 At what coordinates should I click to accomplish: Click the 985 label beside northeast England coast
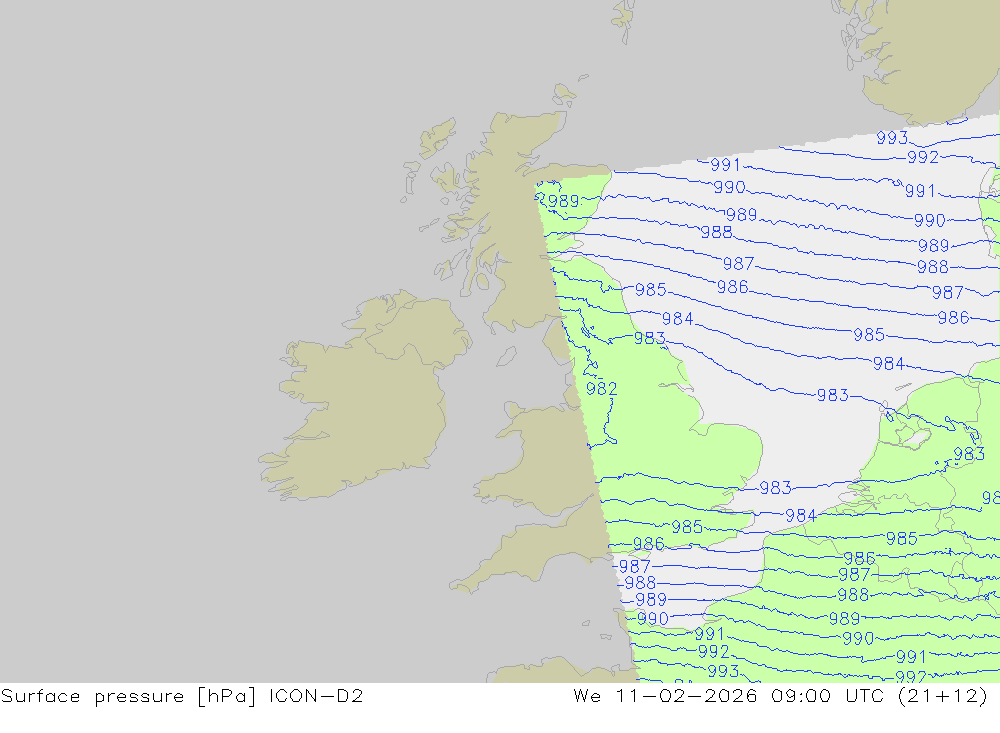651,290
